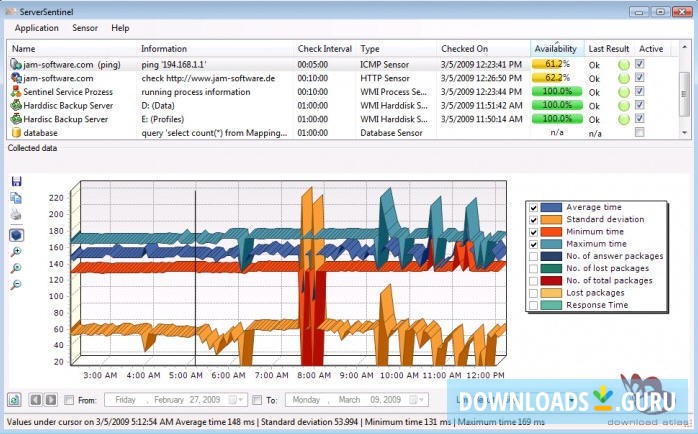Open the From date picker dropdown
Screen dimensions: 698x434
coord(236,400)
